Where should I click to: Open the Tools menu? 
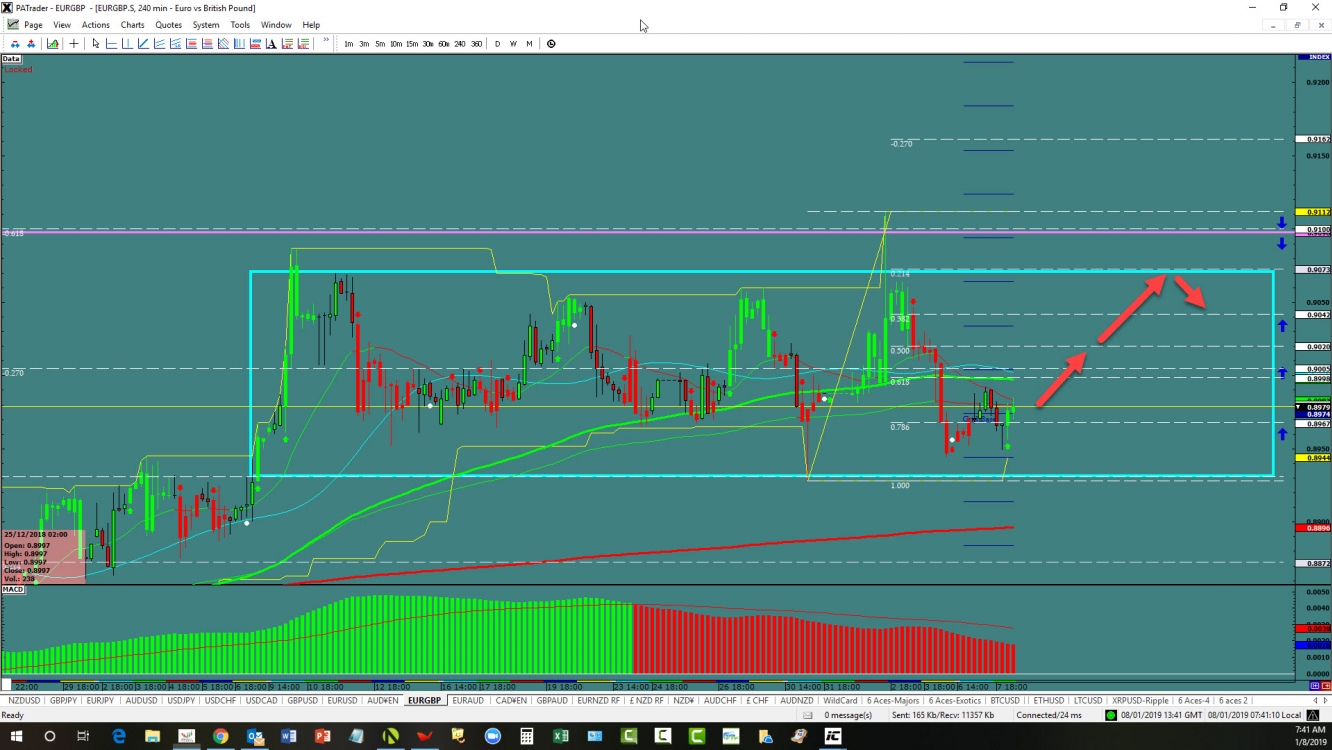[x=240, y=25]
